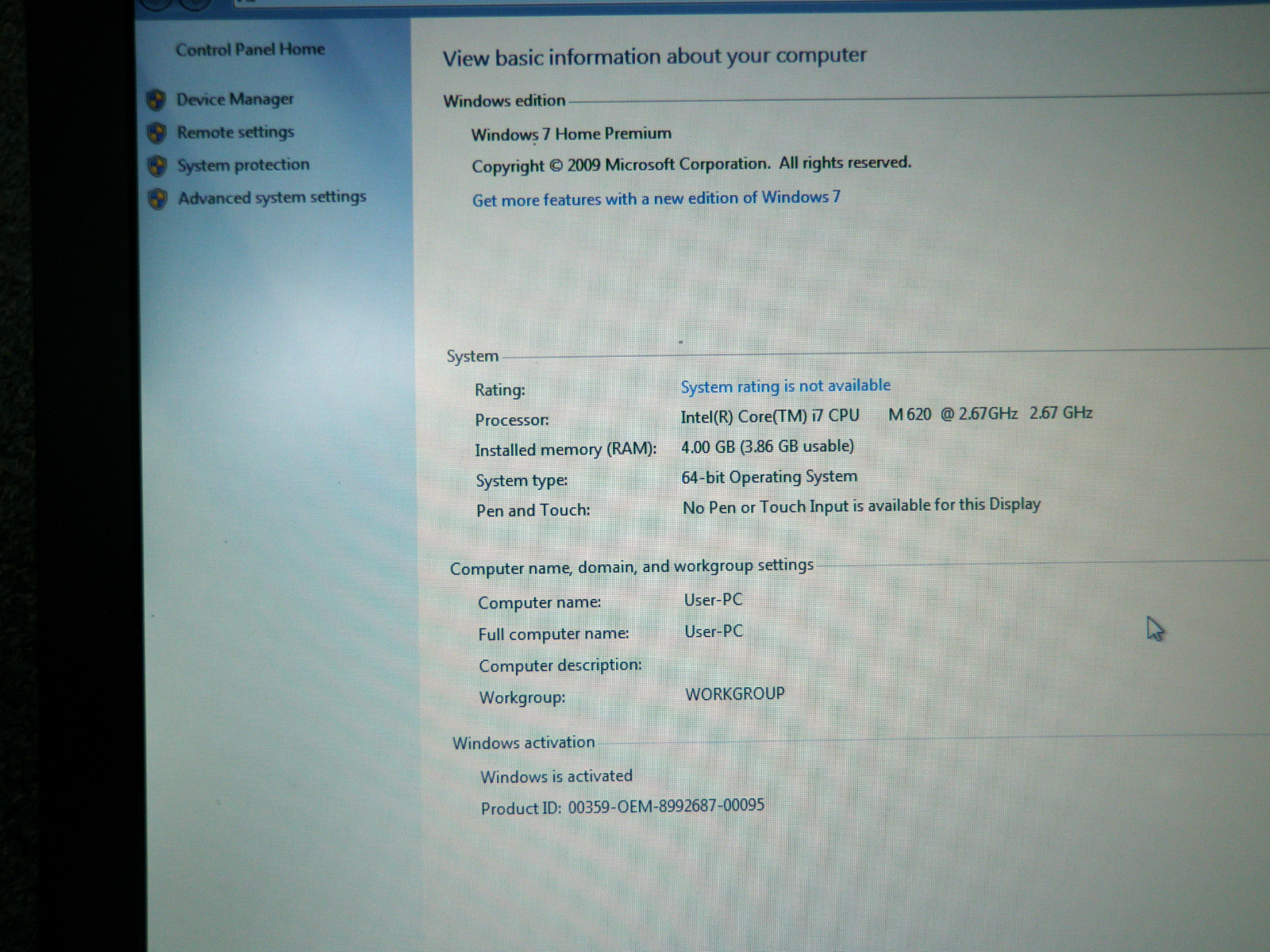Click 'System rating is not available' link
Screen dimensions: 1270x952
coord(785,386)
